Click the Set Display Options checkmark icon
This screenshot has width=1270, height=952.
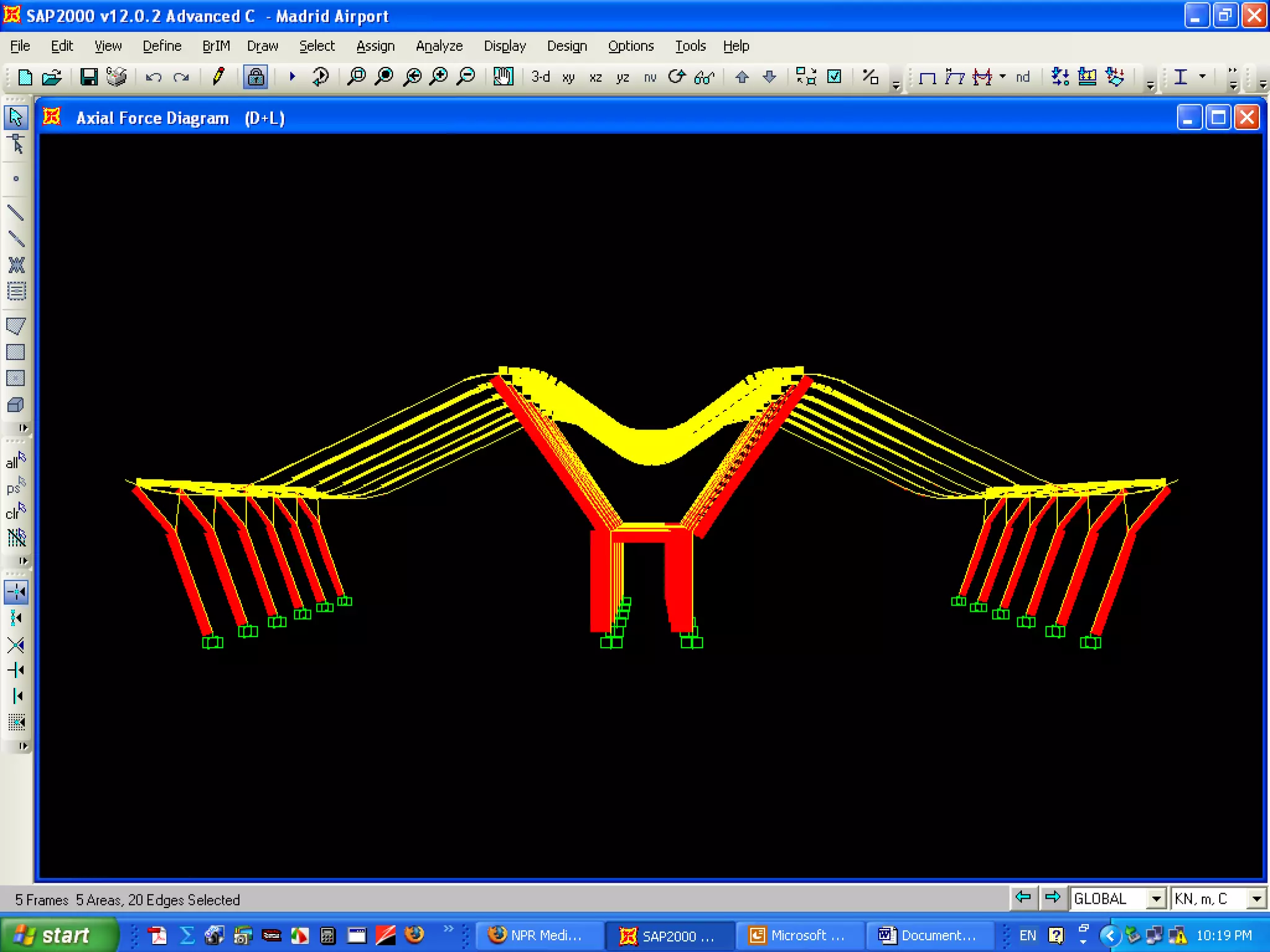(x=835, y=77)
